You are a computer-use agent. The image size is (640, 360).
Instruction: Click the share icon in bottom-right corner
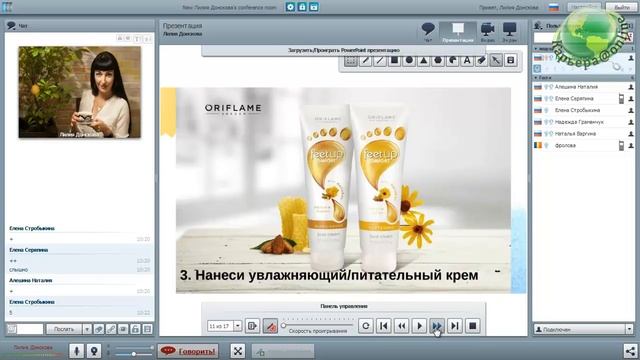pos(631,351)
